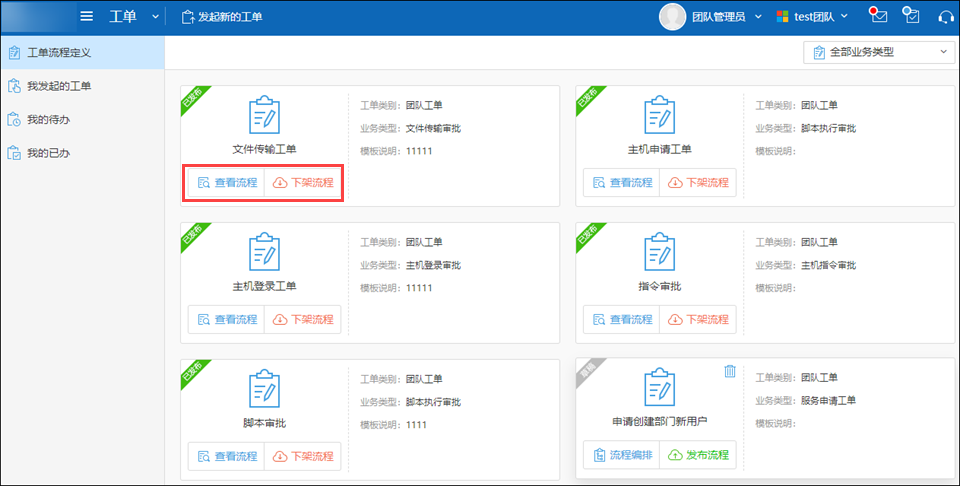The image size is (960, 486).
Task: Open the mail notification icon
Action: pos(879,16)
